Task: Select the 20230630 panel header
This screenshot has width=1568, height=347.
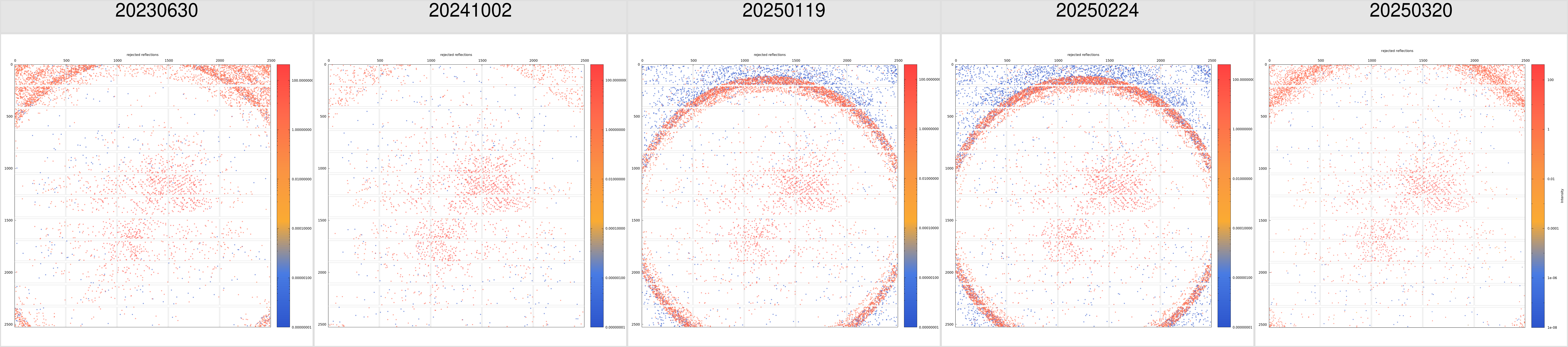Action: coord(156,16)
